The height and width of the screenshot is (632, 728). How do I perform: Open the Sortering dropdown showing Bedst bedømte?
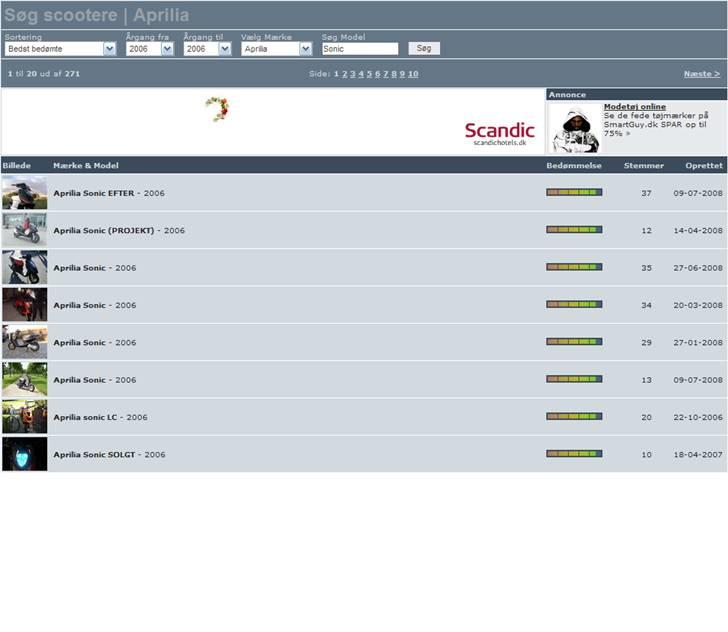(x=60, y=48)
